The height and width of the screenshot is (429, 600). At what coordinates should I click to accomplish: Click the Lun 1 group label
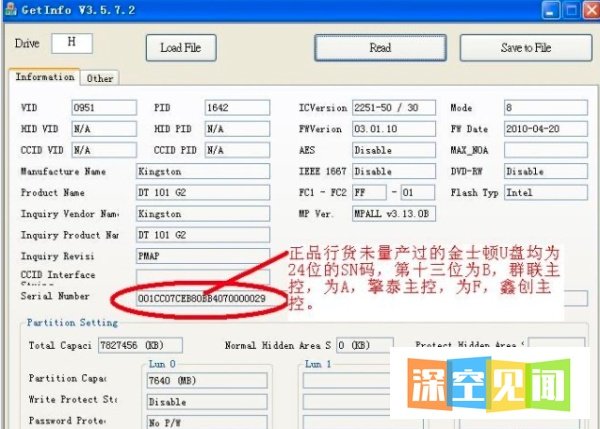click(318, 364)
